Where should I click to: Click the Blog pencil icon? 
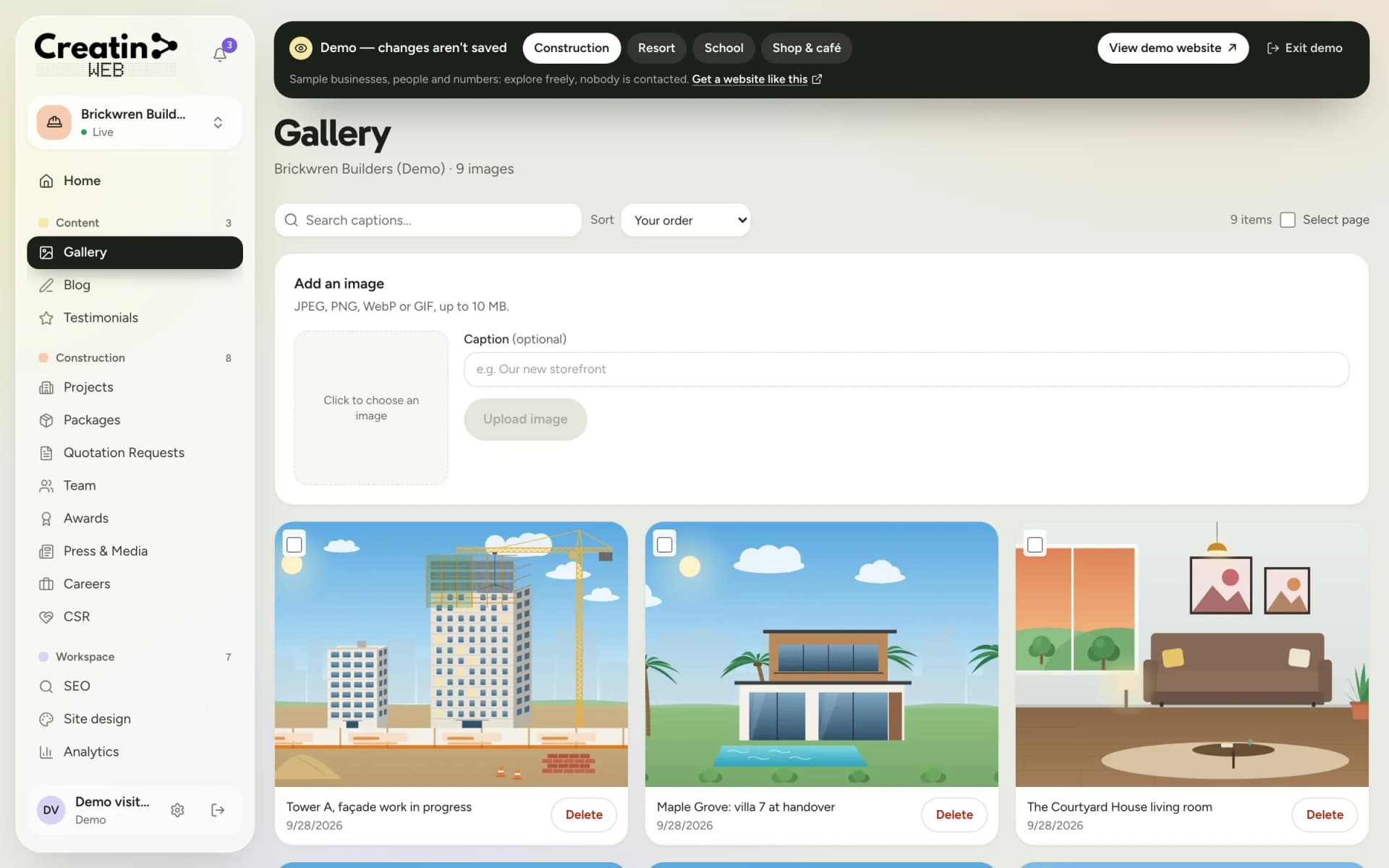tap(46, 285)
